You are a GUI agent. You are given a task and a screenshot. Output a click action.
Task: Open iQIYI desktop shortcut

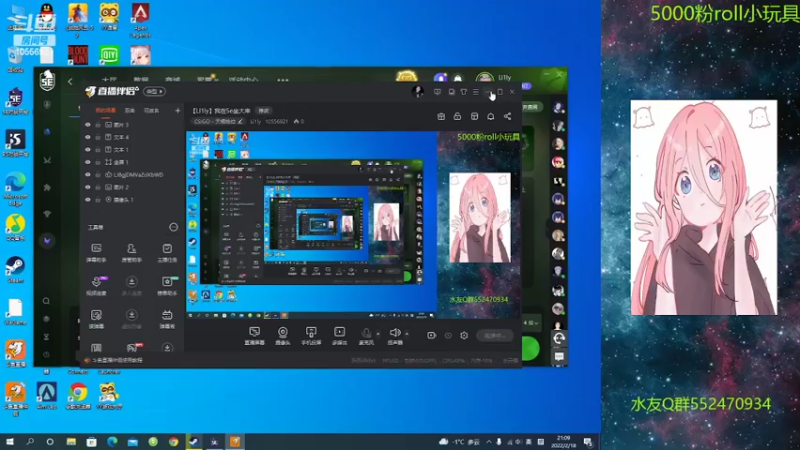pyautogui.click(x=109, y=55)
